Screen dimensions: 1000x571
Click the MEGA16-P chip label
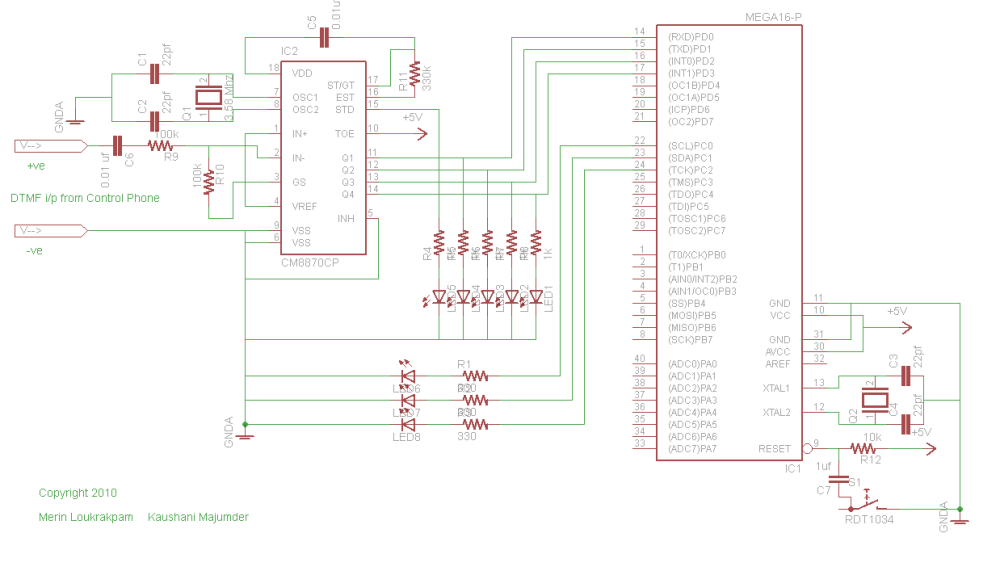(773, 17)
